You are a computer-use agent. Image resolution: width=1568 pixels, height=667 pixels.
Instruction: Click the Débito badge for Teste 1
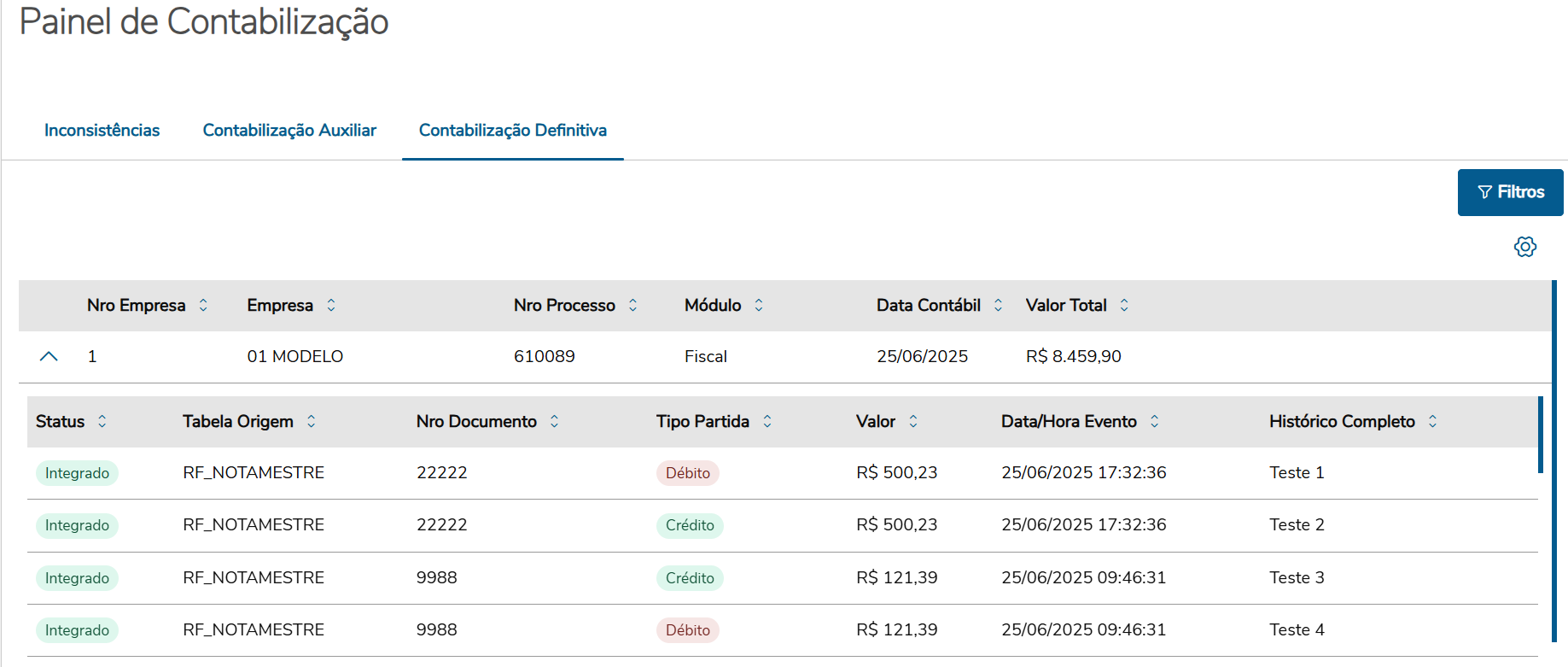(x=687, y=473)
